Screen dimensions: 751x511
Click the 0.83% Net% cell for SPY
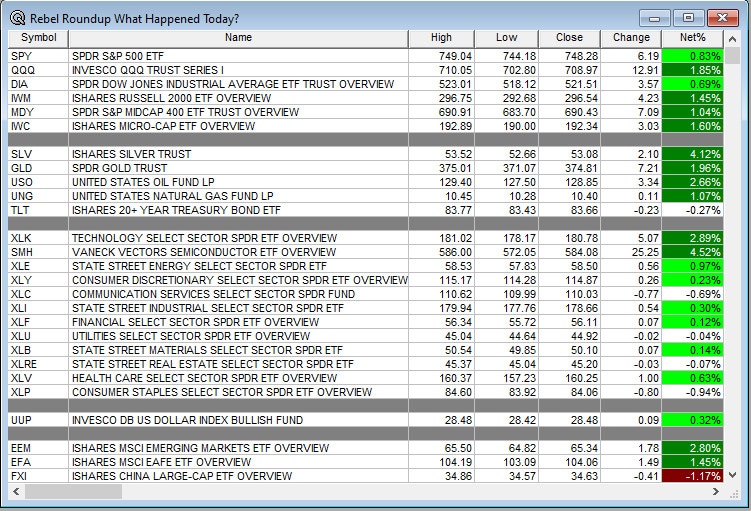point(693,56)
